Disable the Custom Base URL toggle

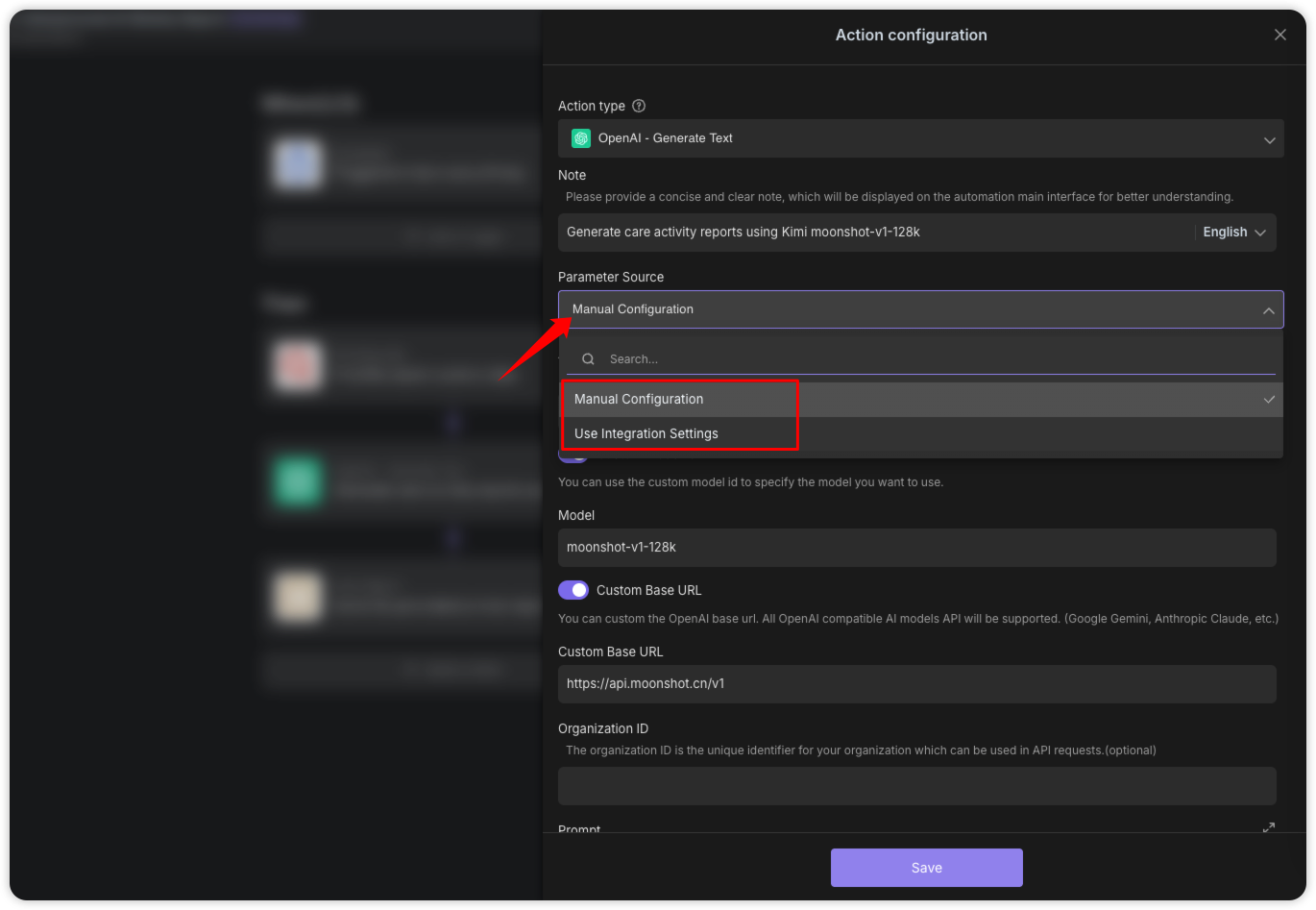(573, 590)
